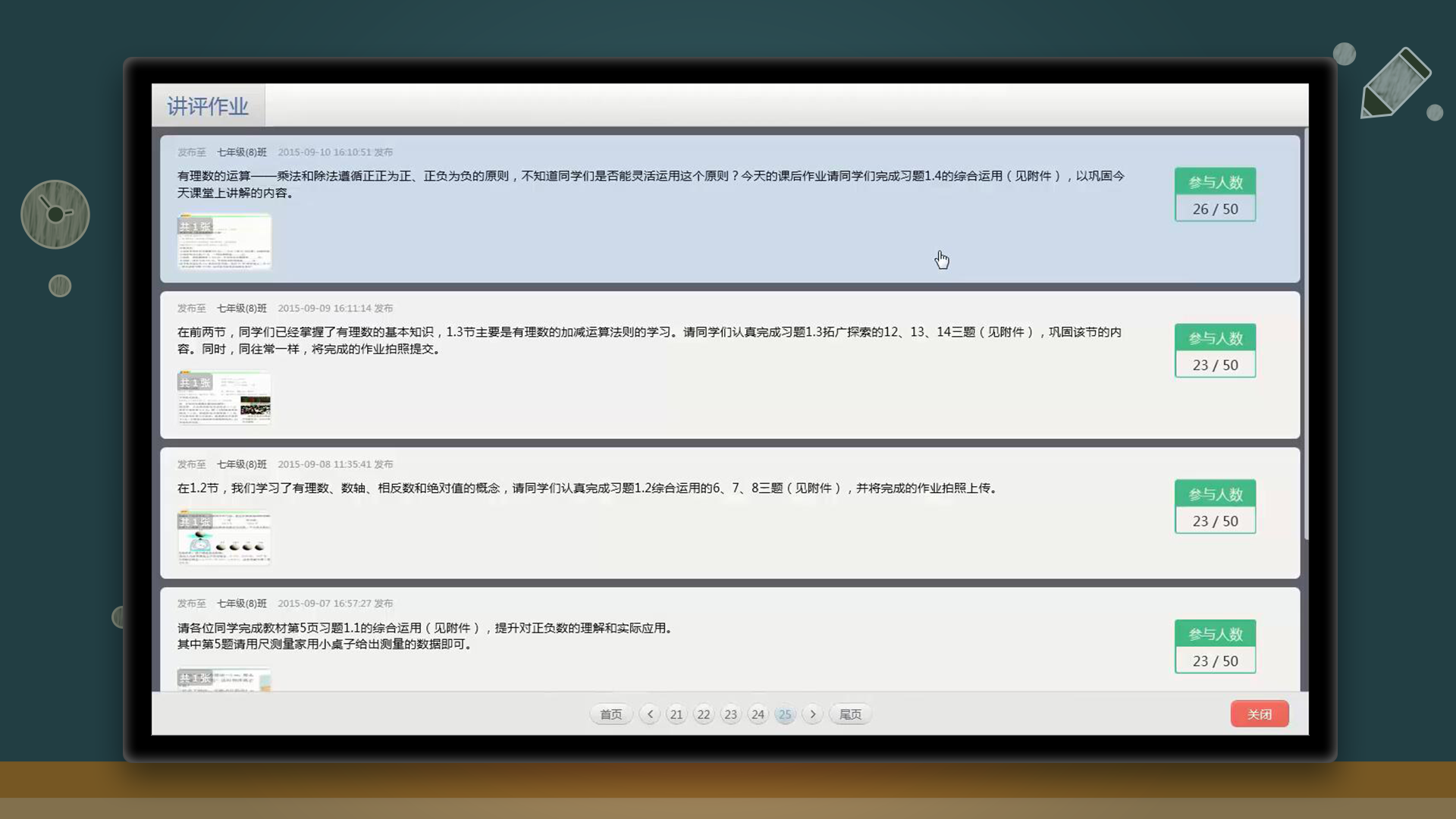1456x819 pixels.
Task: Click the 参与人数 26 / 50 box
Action: point(1216,195)
